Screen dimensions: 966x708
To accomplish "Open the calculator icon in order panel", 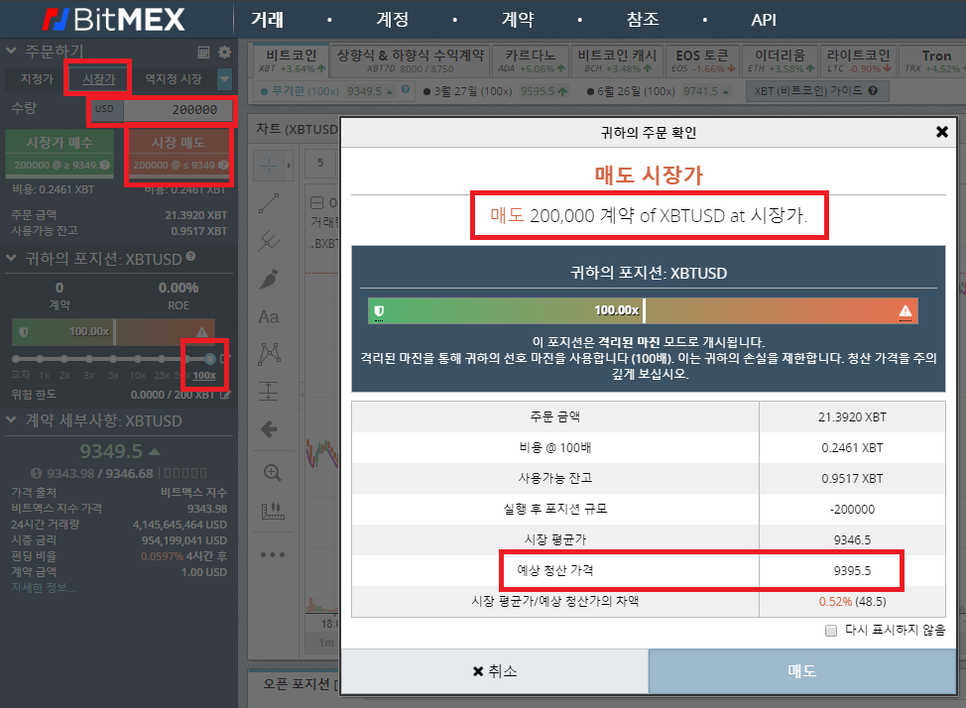I will click(x=204, y=52).
